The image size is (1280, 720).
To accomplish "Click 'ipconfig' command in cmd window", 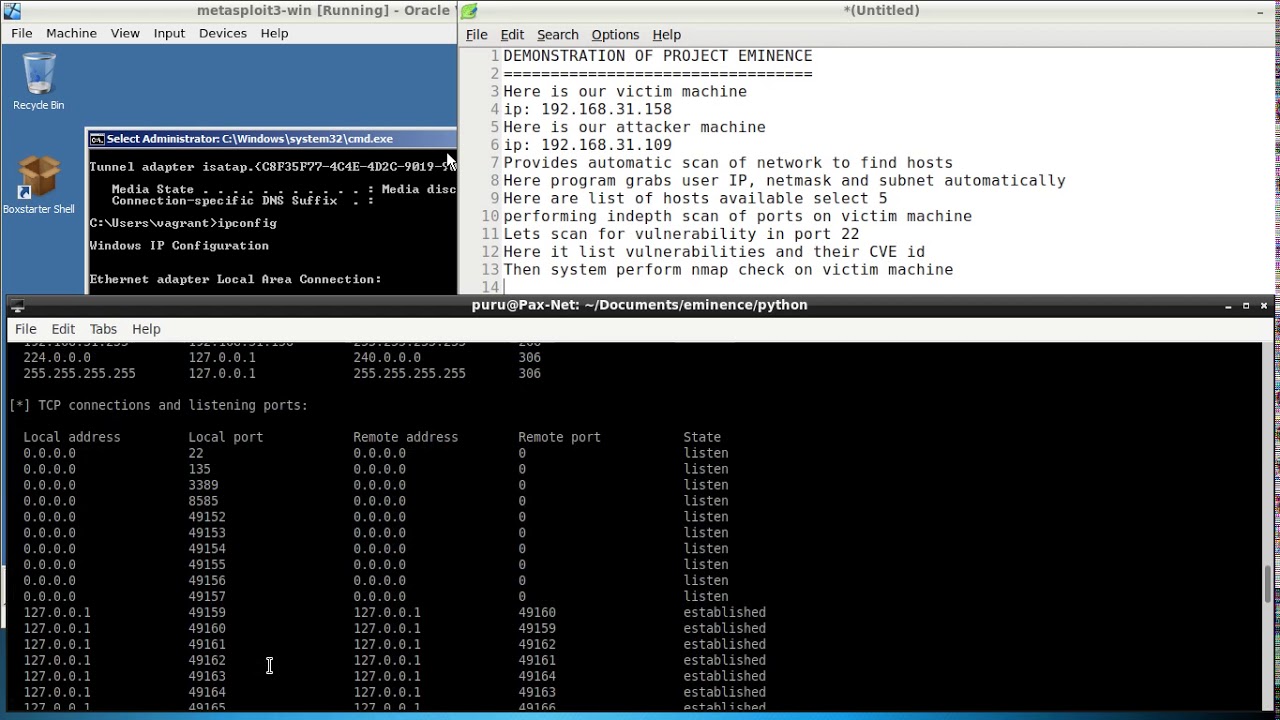I will [x=247, y=223].
